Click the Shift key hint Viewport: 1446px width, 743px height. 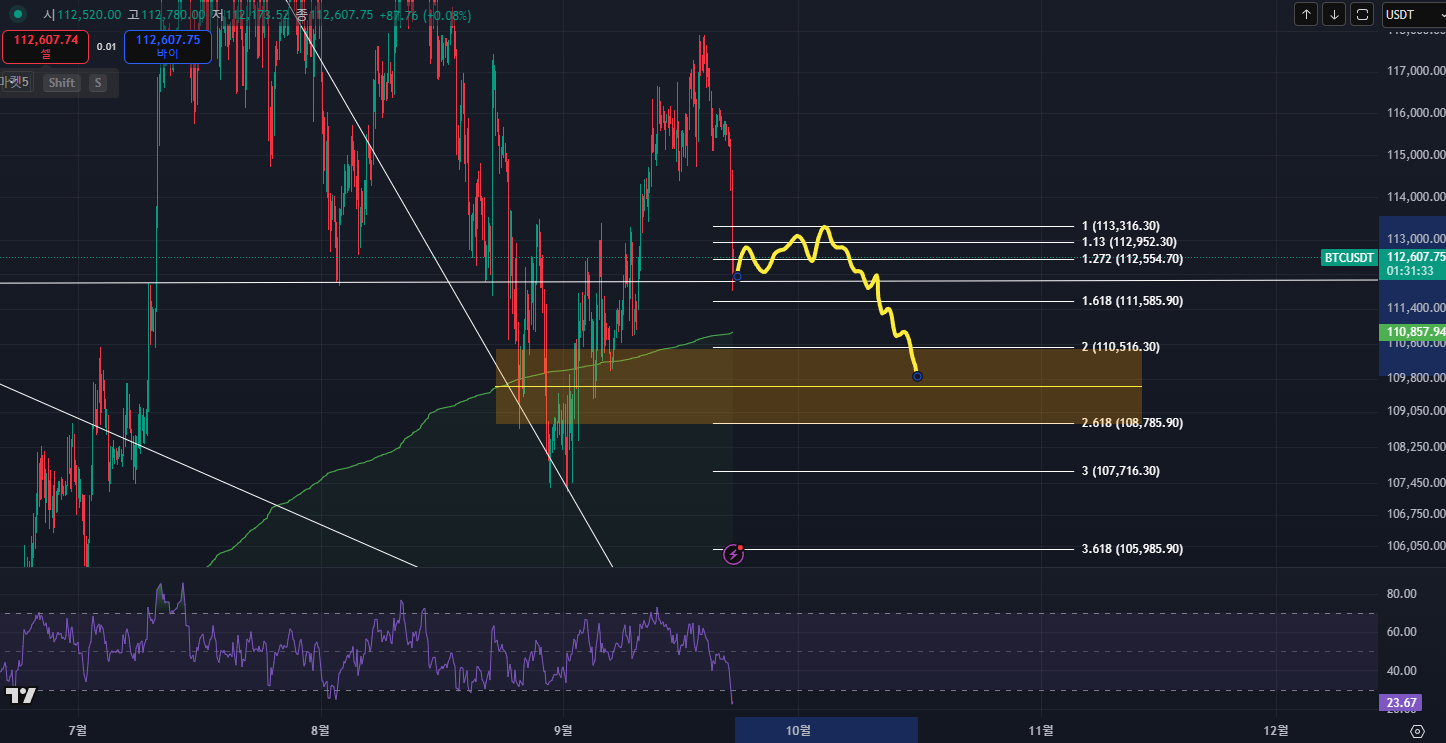[62, 83]
